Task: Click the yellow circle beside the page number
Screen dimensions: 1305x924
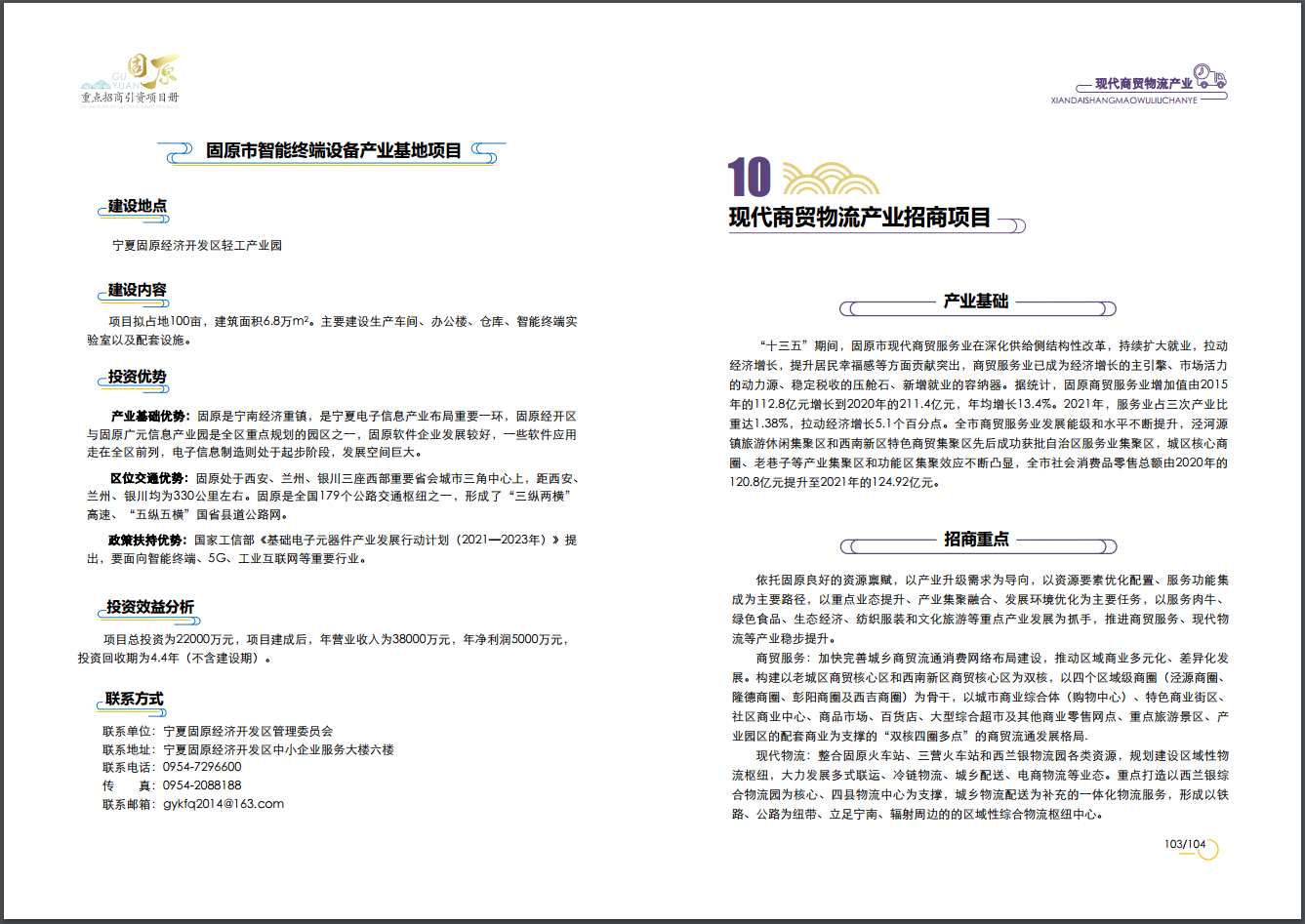Action: pos(1208,849)
